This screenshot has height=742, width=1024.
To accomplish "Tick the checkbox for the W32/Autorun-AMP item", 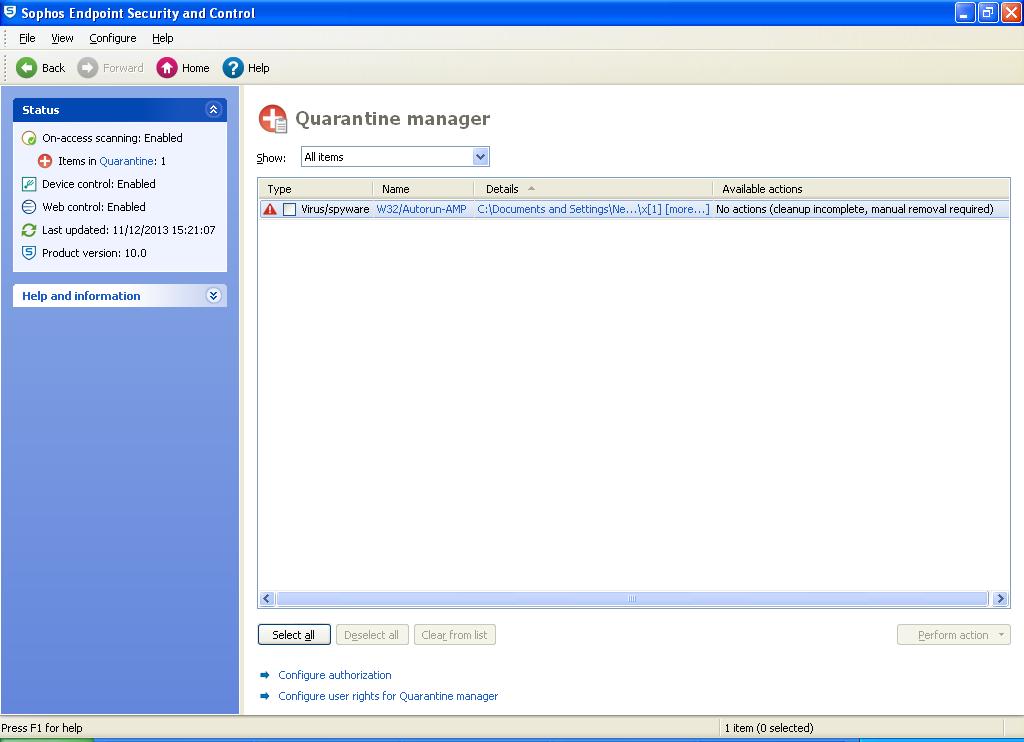I will click(289, 210).
